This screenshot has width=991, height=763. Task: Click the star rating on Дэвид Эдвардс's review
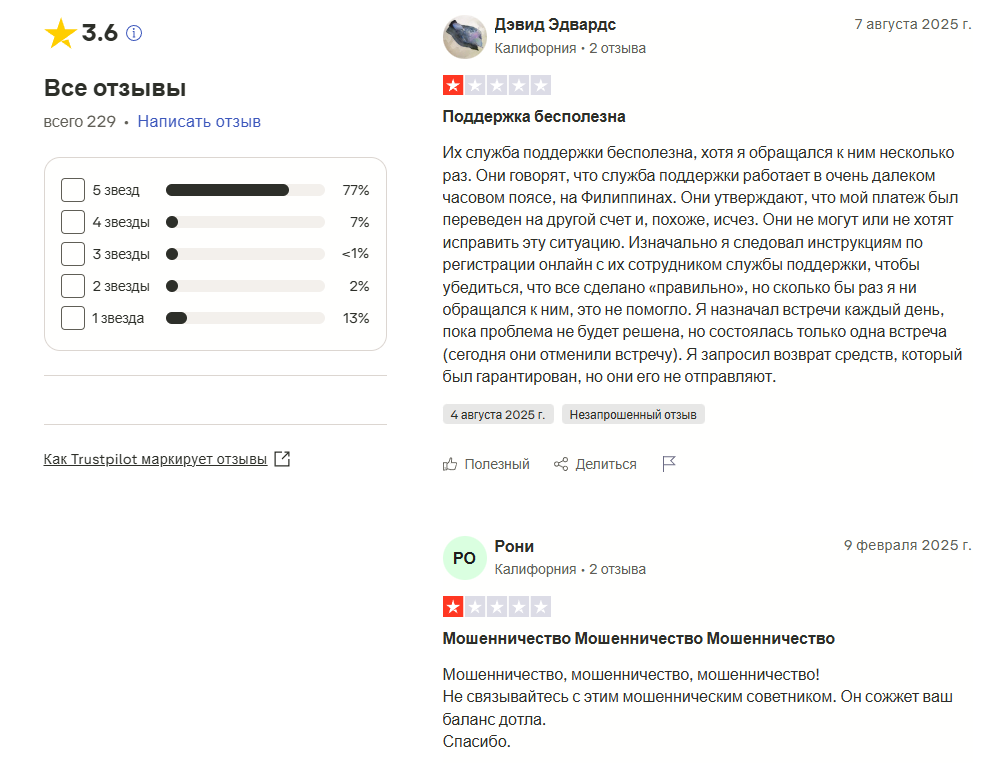point(496,86)
